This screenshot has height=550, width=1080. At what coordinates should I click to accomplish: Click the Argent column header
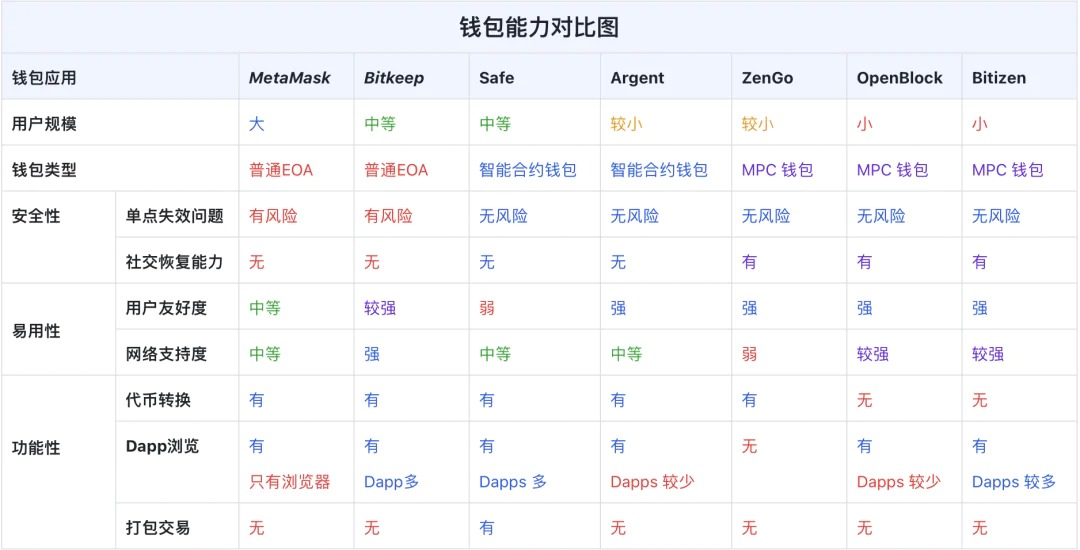point(637,78)
